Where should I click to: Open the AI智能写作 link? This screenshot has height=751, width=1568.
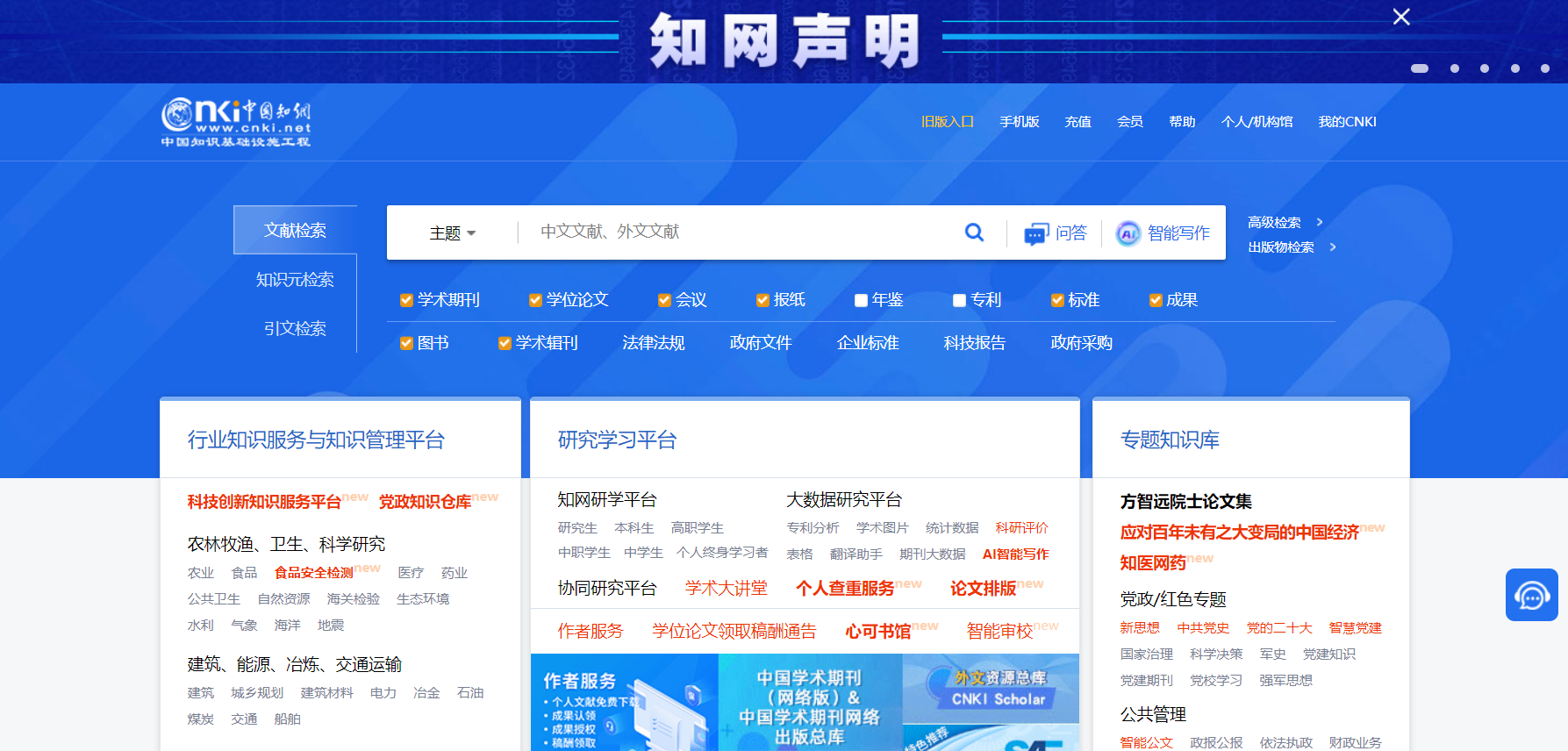(1015, 554)
